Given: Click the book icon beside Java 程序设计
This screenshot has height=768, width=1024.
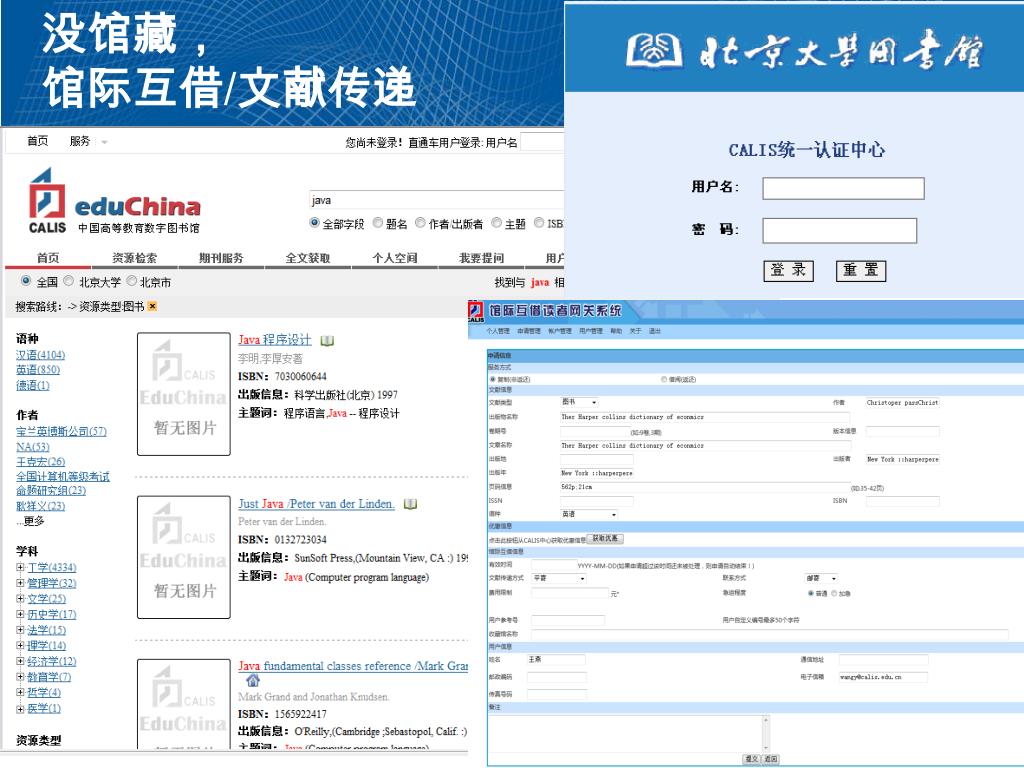Looking at the screenshot, I should (327, 340).
